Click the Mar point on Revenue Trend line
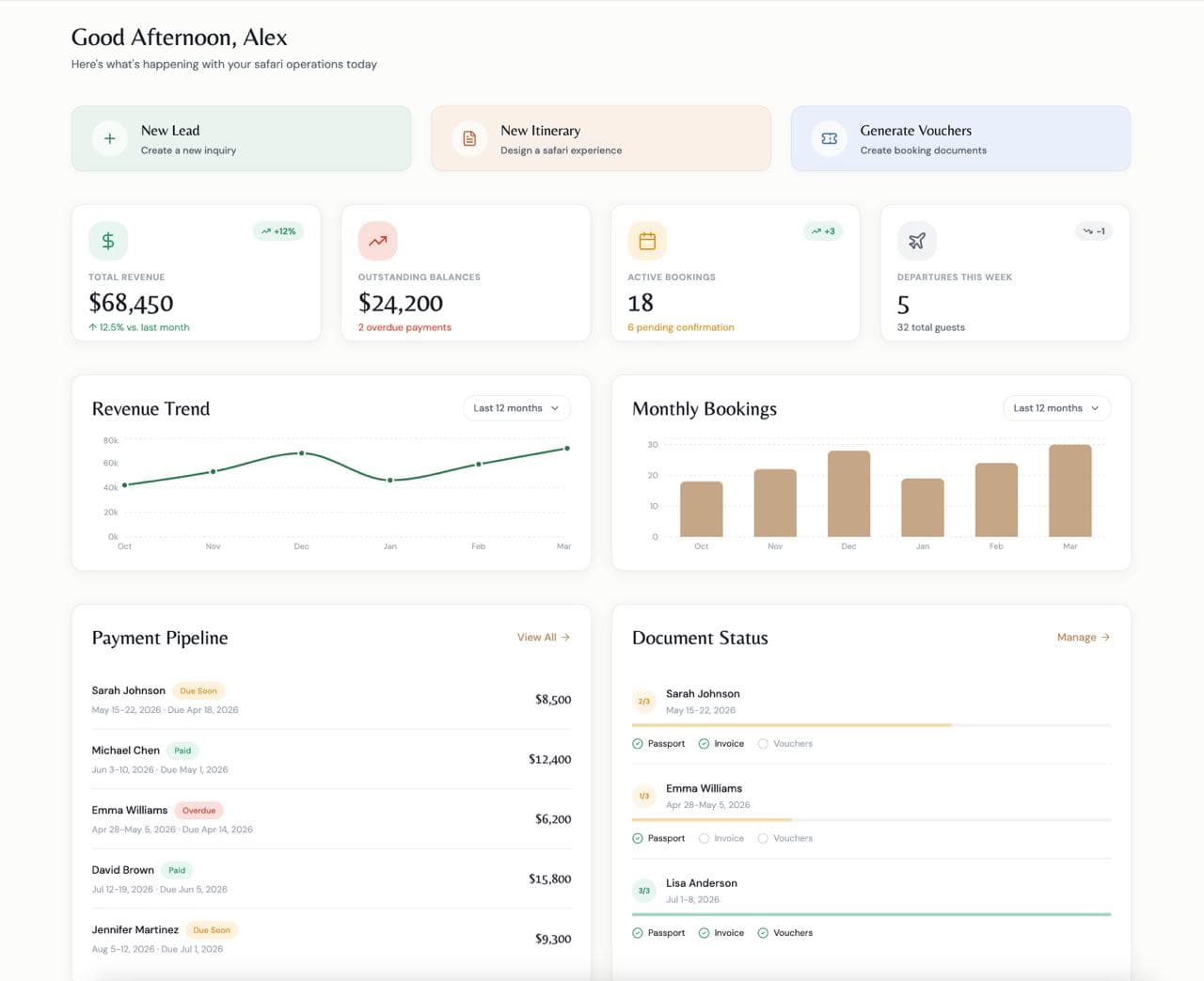 pyautogui.click(x=566, y=449)
